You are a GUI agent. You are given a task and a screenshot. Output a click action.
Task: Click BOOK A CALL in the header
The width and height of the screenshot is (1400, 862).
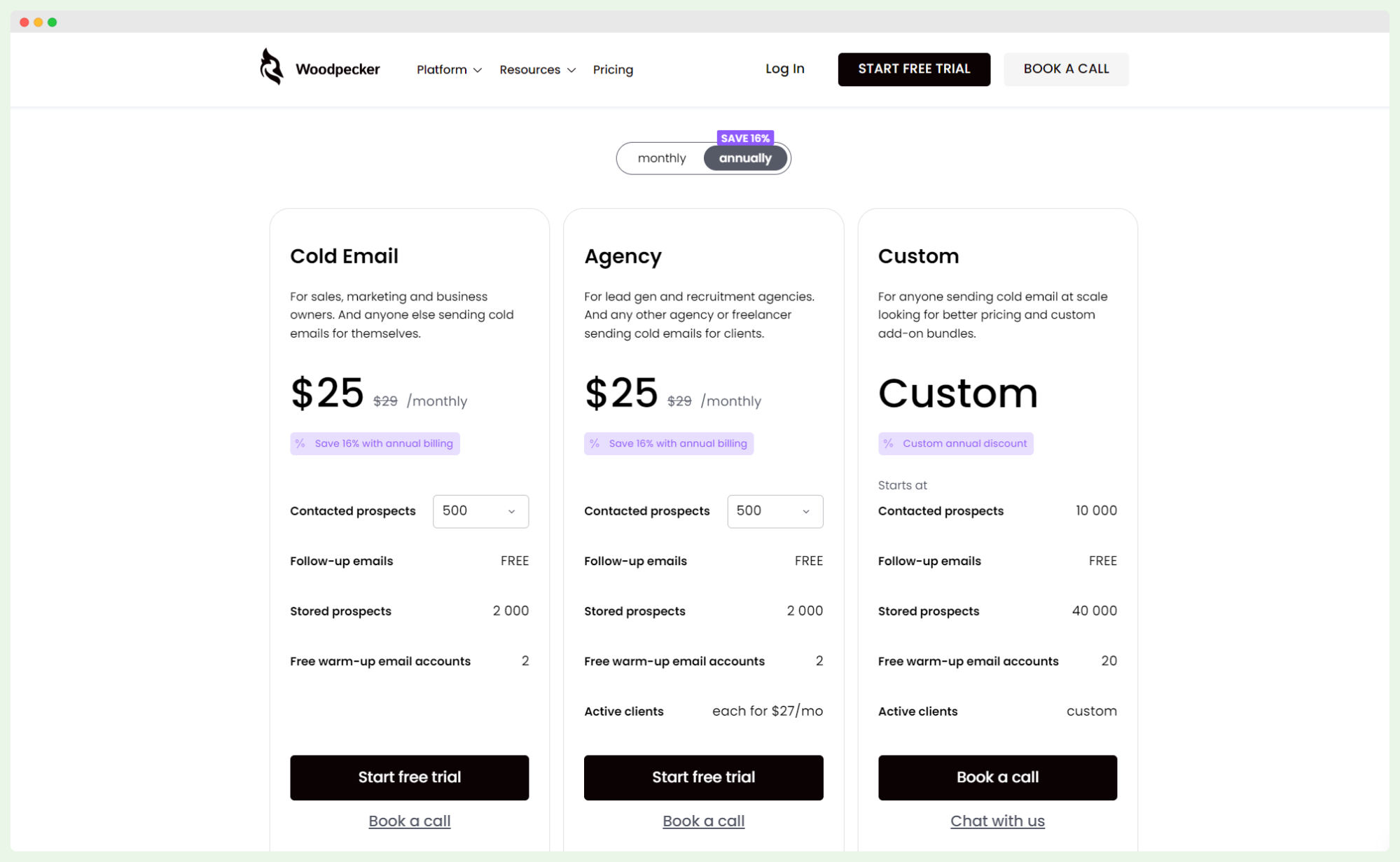[1065, 69]
